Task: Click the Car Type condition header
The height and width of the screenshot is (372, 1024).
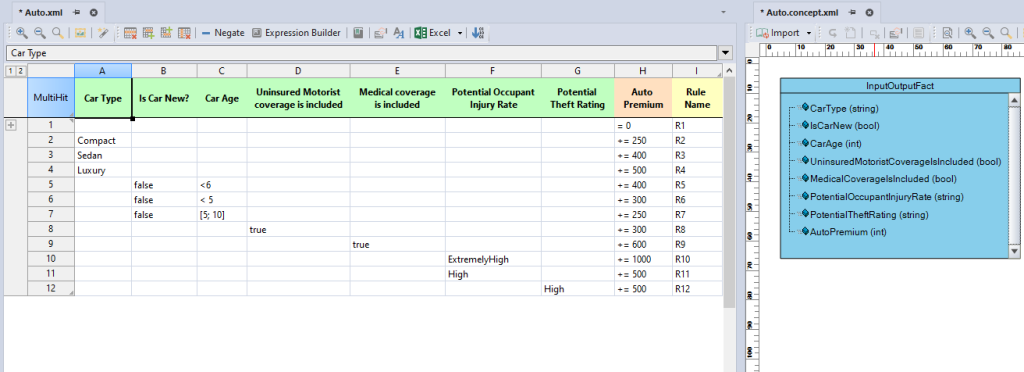Action: click(x=103, y=98)
